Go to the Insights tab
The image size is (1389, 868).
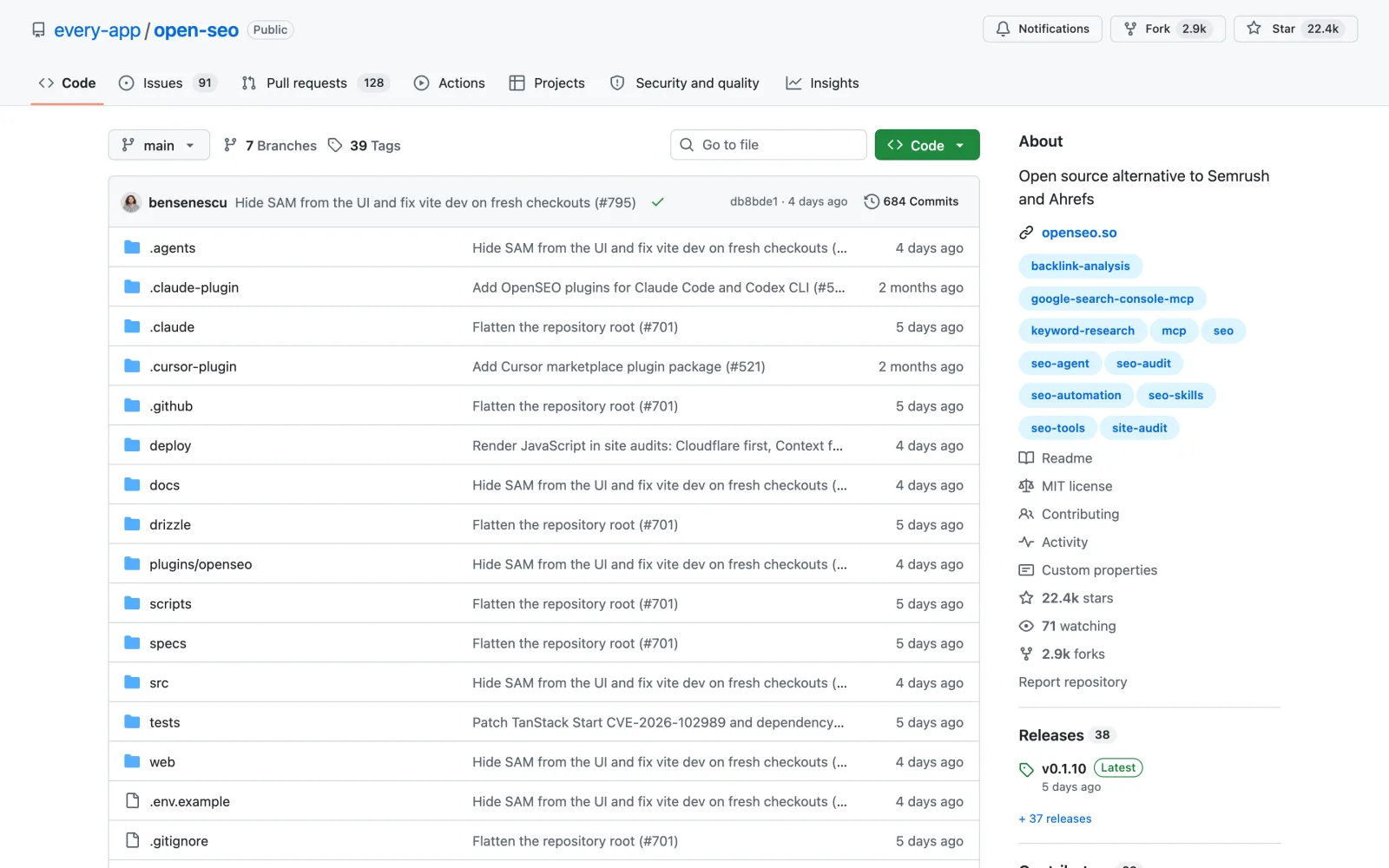[822, 83]
